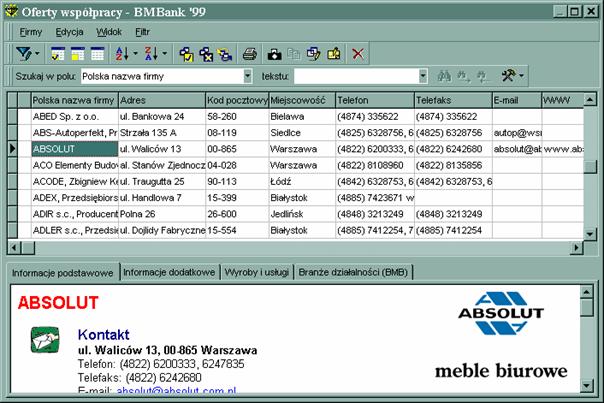The image size is (604, 403).
Task: Click the table view icon with yellow panel
Action: pyautogui.click(x=77, y=54)
